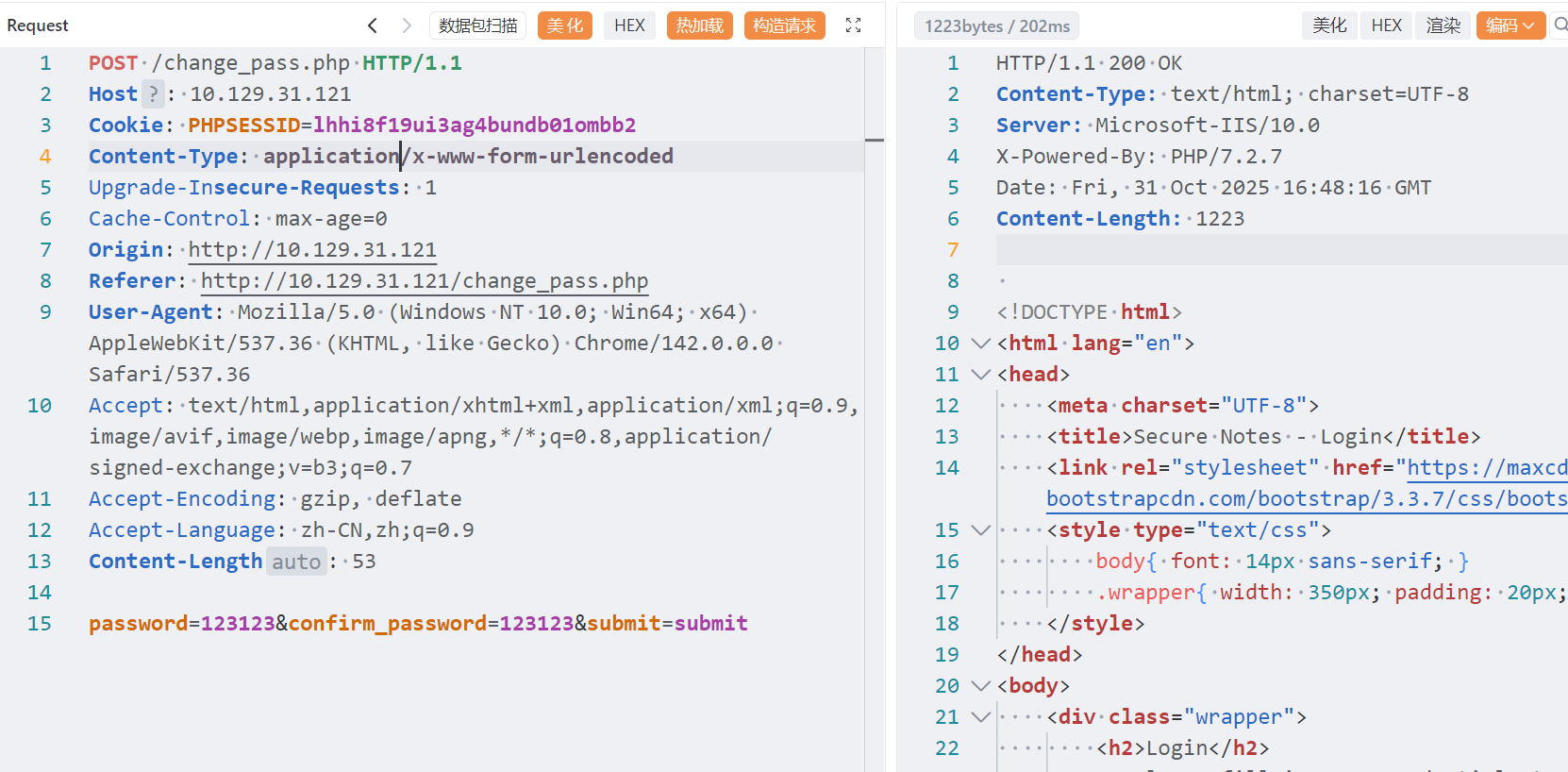Click the 数据包扫描 packet scan button
This screenshot has height=772, width=1568.
click(478, 25)
